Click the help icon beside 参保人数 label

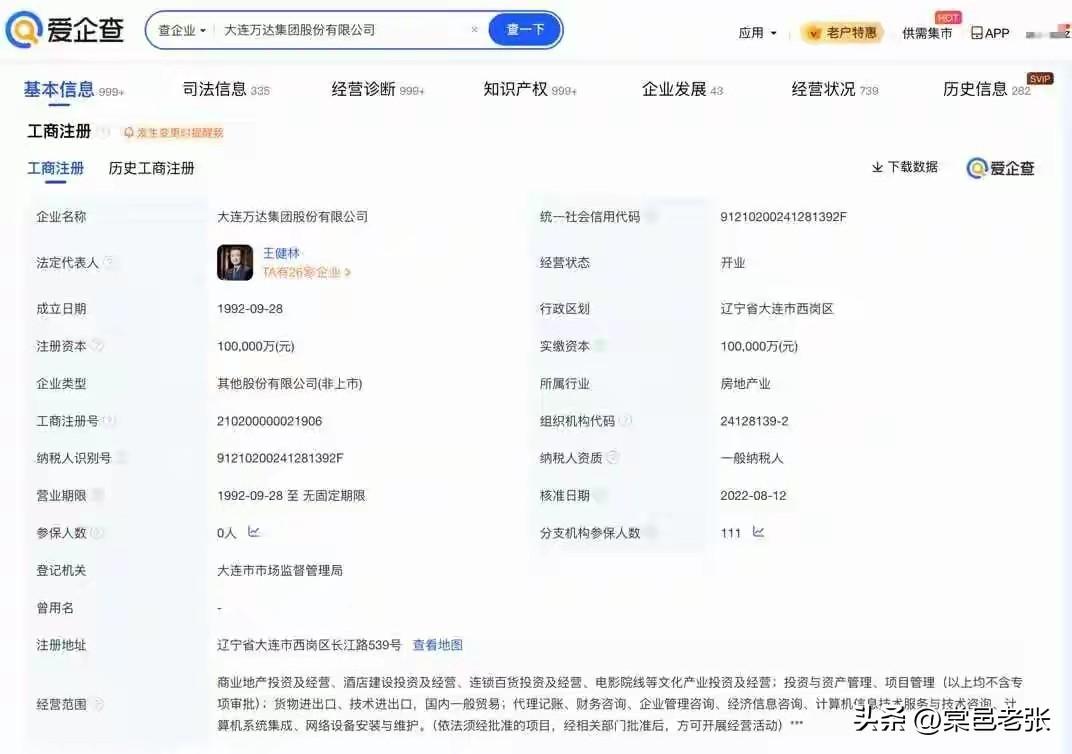(x=96, y=533)
